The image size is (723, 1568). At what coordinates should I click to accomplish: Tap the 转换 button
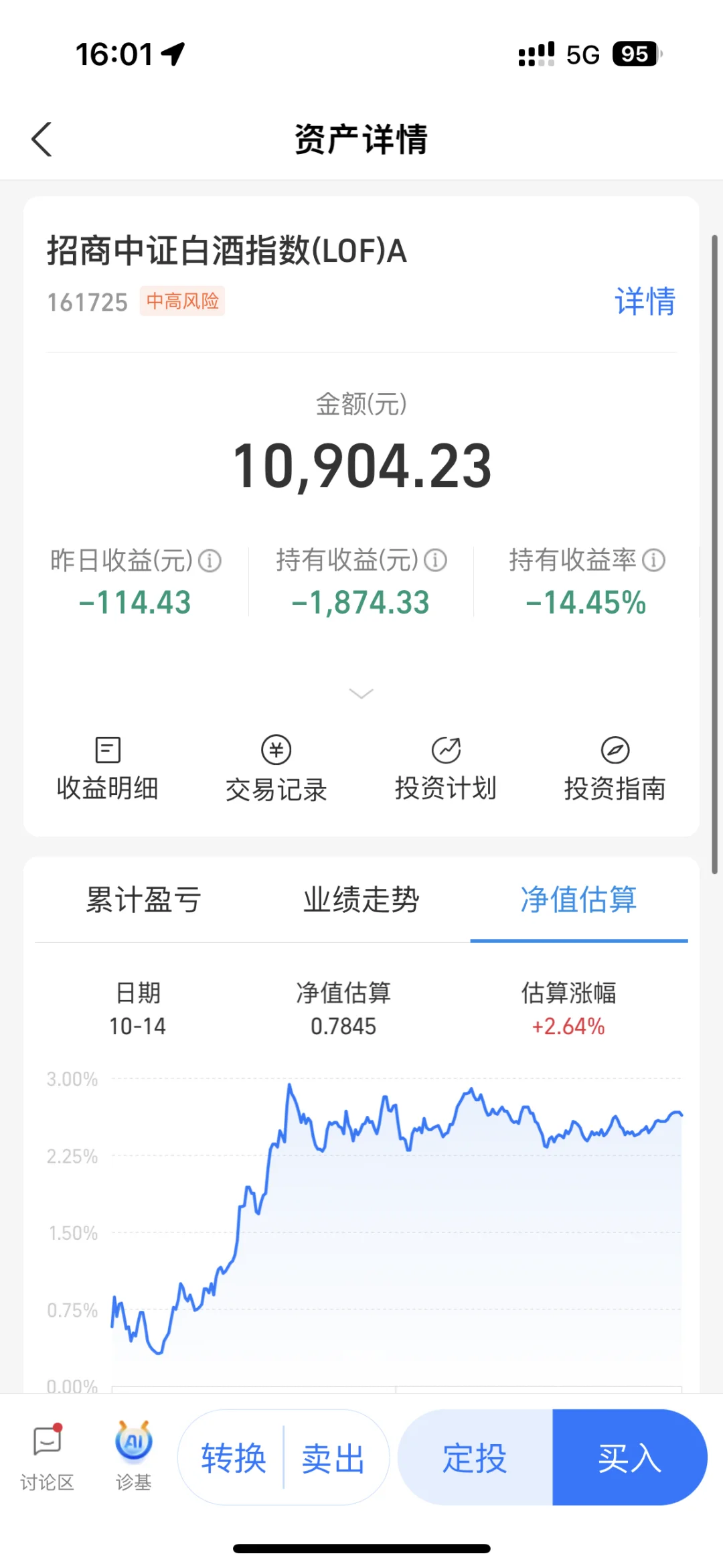(234, 1458)
